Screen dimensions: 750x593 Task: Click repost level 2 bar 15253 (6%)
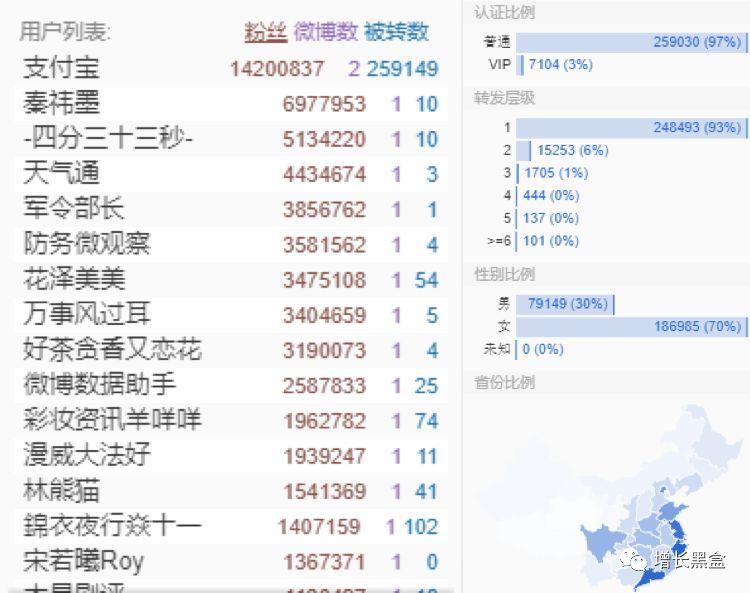(x=523, y=150)
